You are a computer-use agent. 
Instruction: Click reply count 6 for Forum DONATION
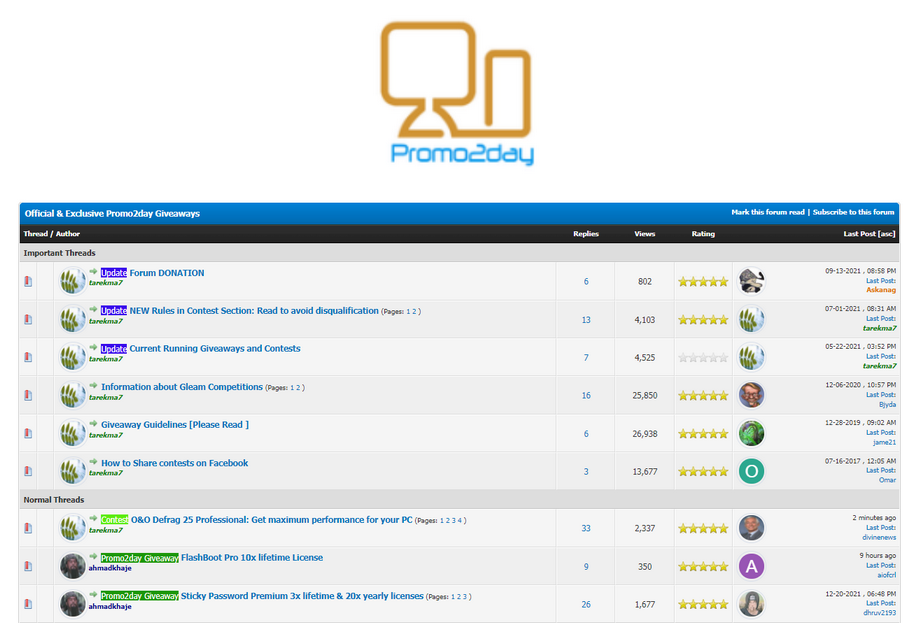point(586,282)
